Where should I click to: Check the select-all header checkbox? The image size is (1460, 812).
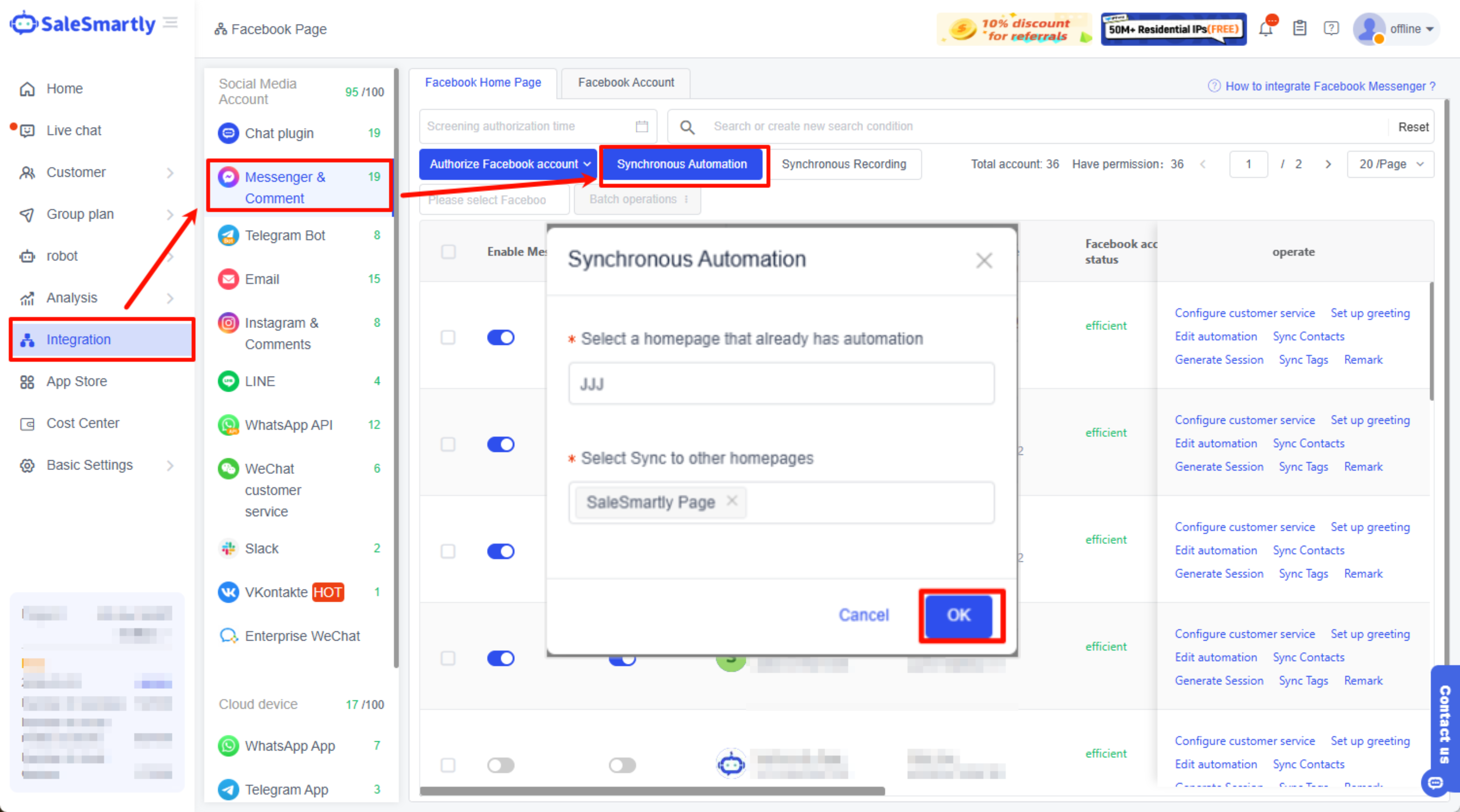click(448, 251)
